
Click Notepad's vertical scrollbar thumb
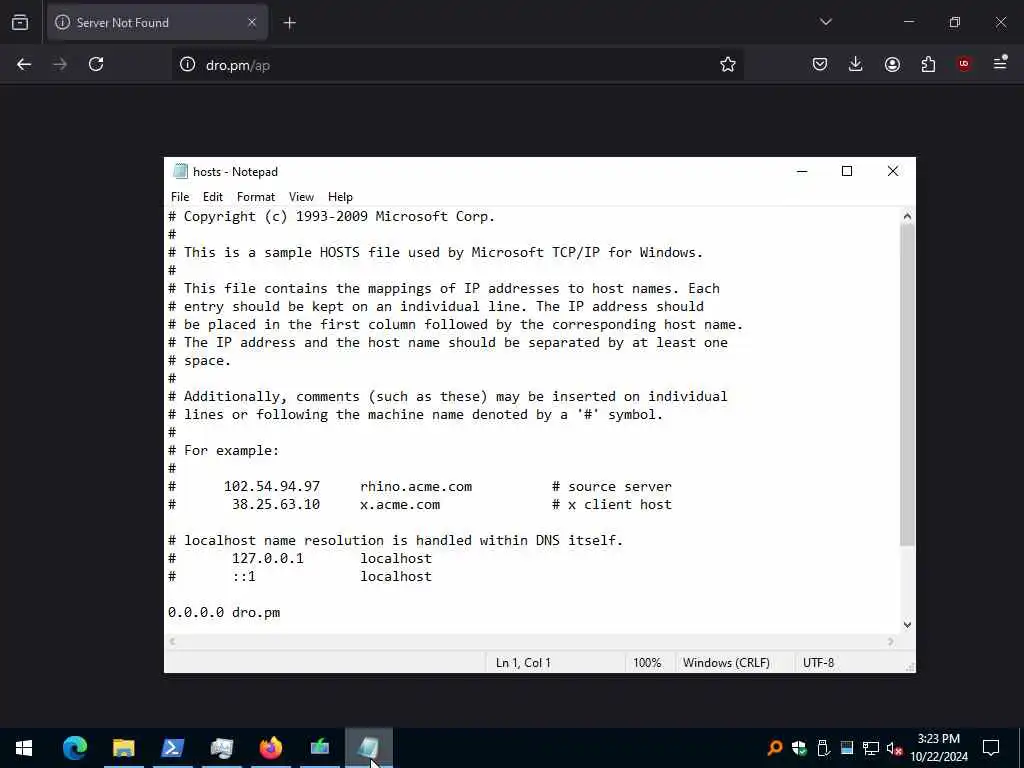click(907, 385)
